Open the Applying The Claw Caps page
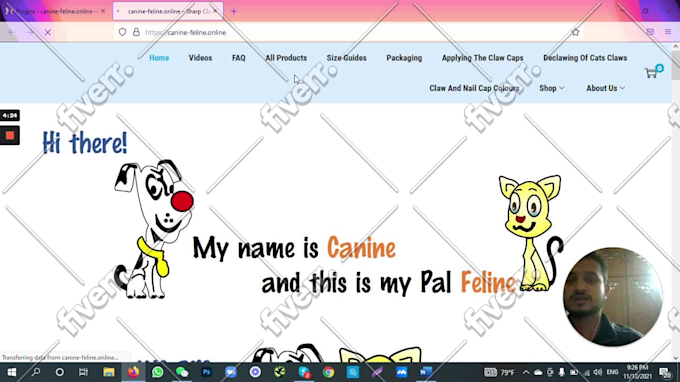 coord(483,58)
